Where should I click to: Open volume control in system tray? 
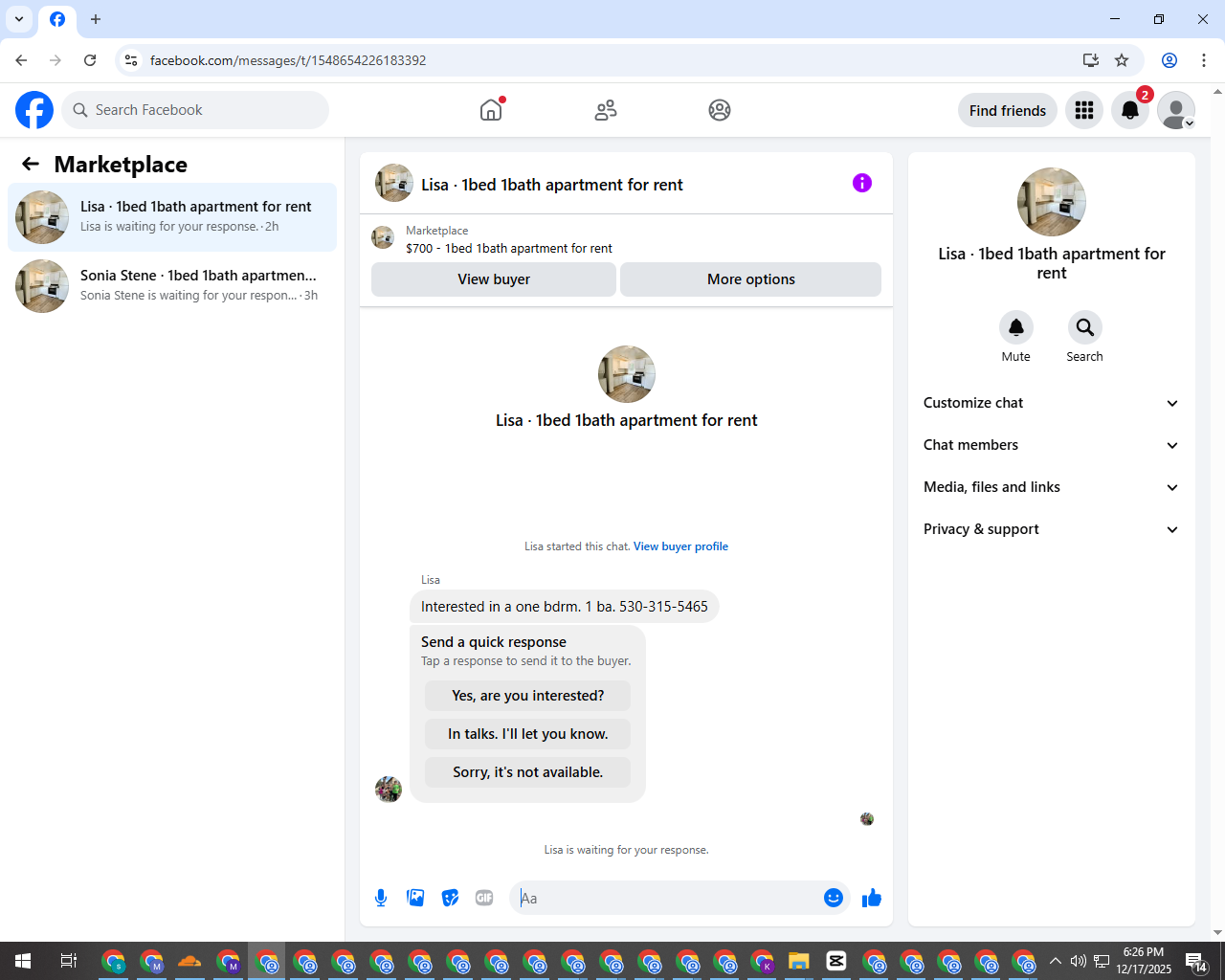click(1079, 961)
